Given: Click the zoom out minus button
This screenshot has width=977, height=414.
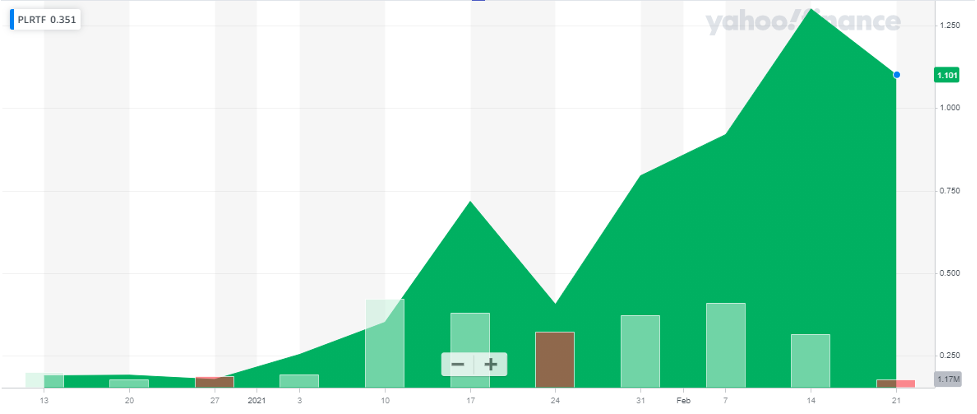Looking at the screenshot, I should tap(458, 364).
